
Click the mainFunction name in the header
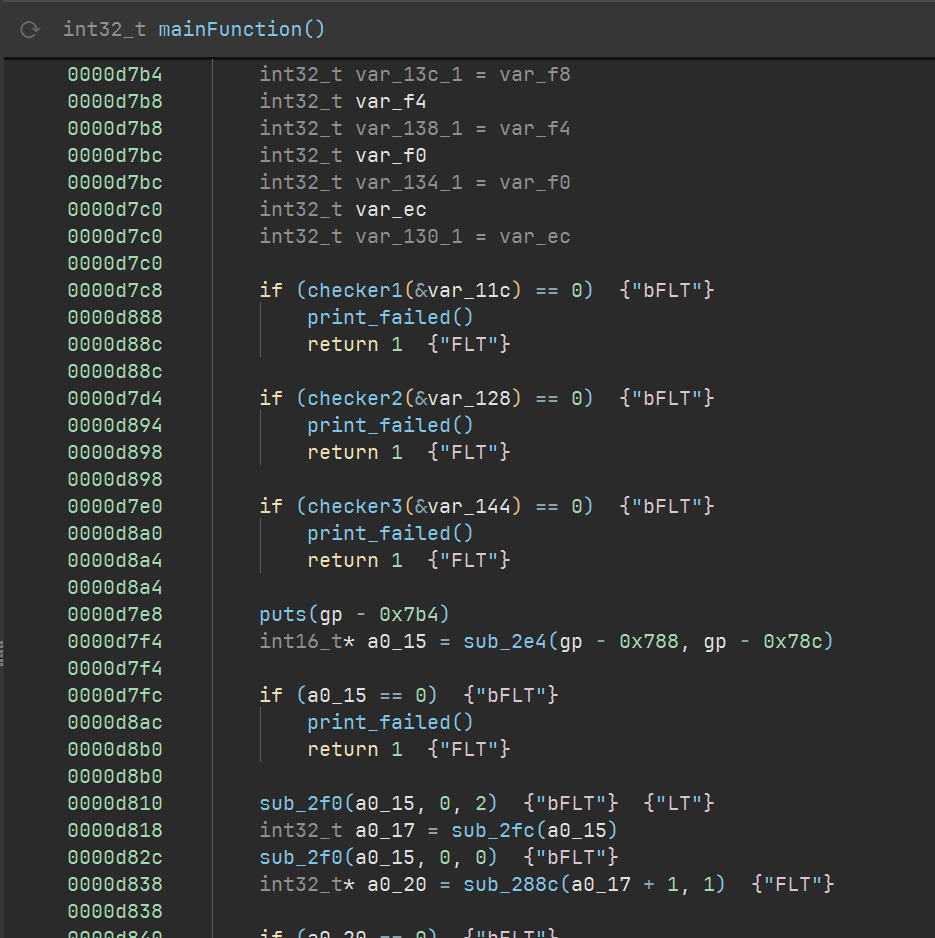(241, 29)
